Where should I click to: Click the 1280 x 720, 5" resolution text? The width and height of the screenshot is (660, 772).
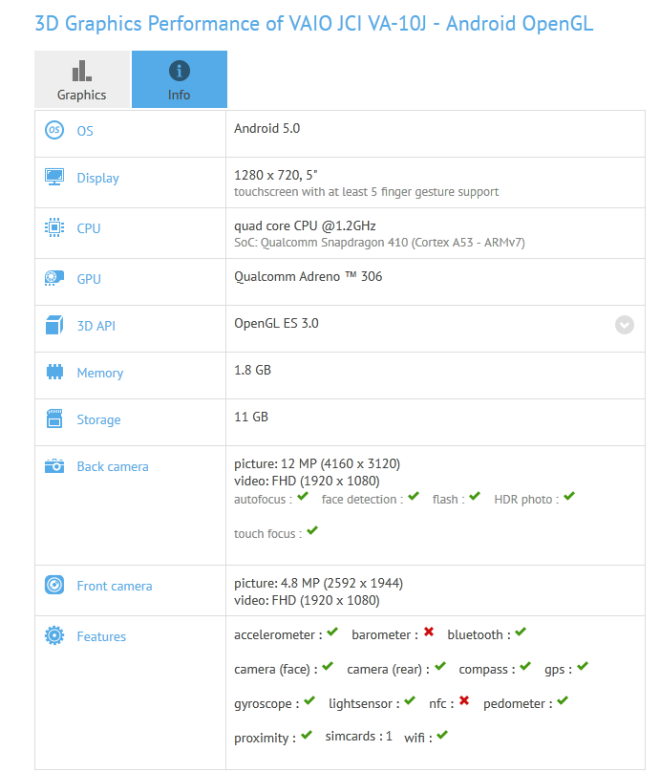tap(276, 175)
